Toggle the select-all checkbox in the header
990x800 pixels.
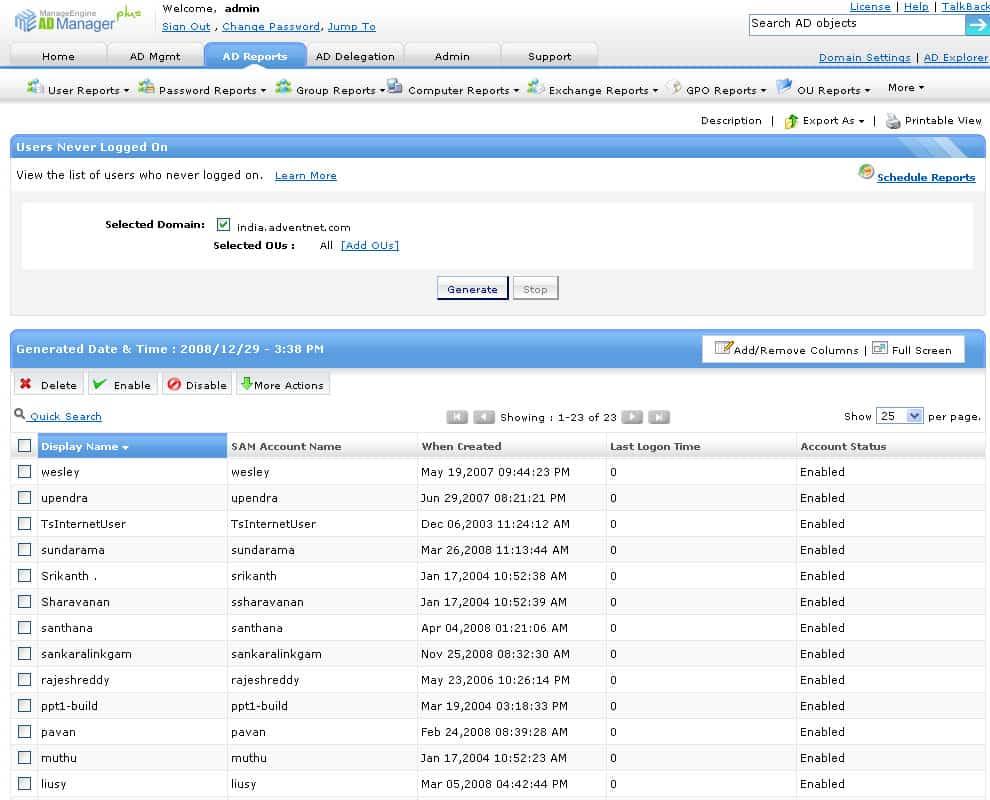24,446
